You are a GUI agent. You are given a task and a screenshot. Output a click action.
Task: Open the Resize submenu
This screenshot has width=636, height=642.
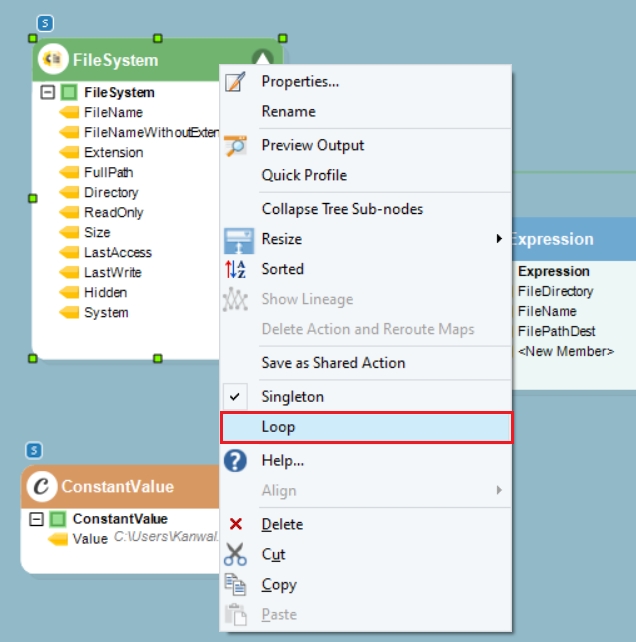click(x=366, y=239)
